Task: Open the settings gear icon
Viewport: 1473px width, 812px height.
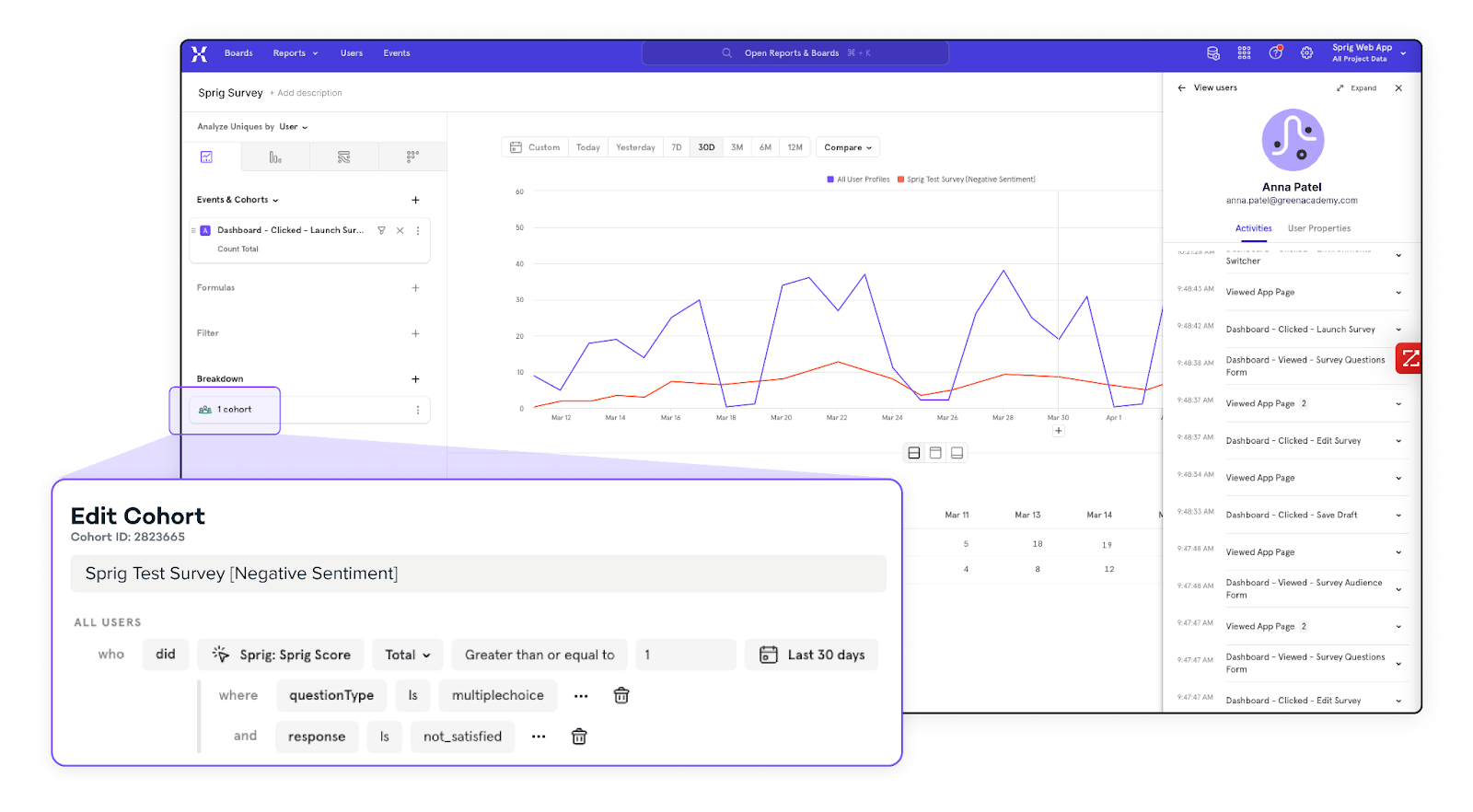Action: (1307, 53)
